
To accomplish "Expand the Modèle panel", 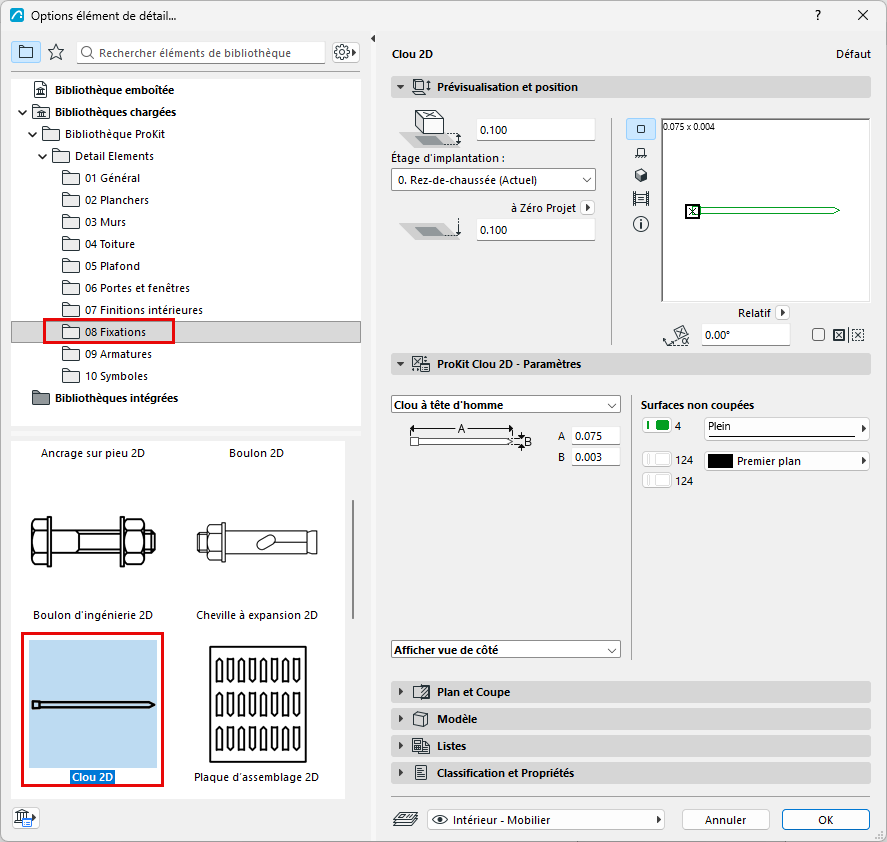I will coord(401,719).
